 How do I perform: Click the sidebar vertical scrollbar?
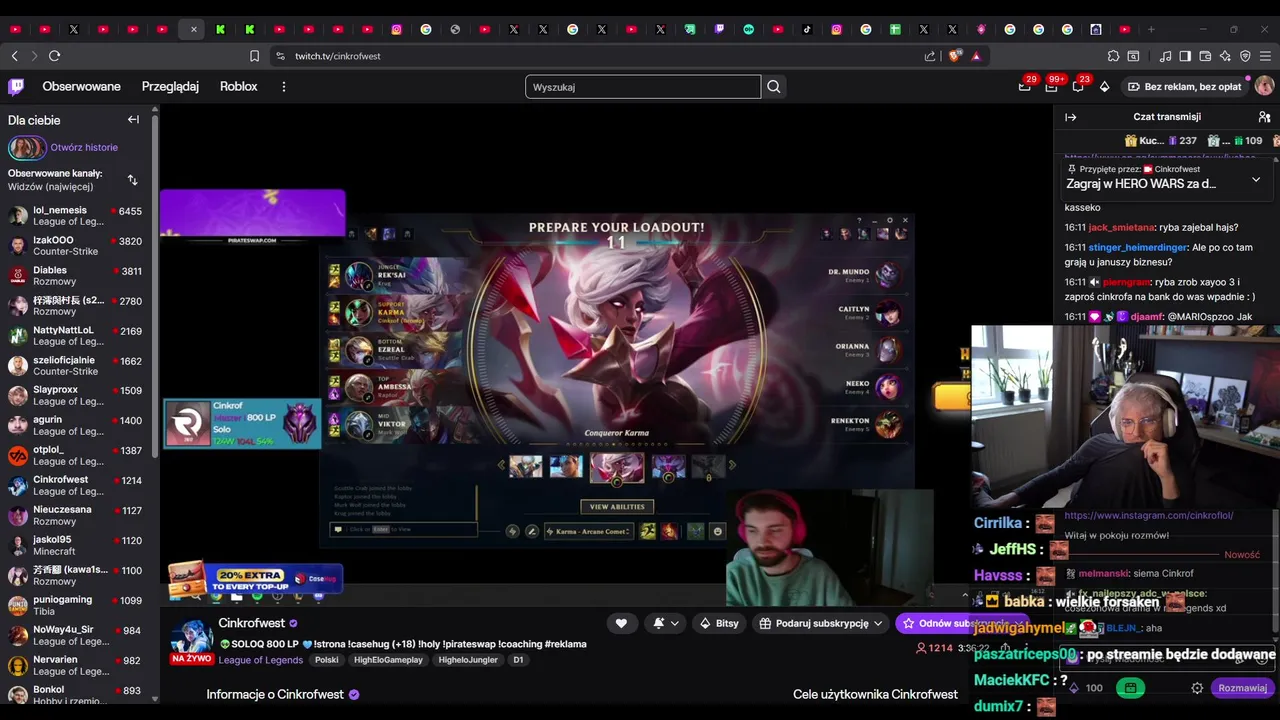[155, 288]
